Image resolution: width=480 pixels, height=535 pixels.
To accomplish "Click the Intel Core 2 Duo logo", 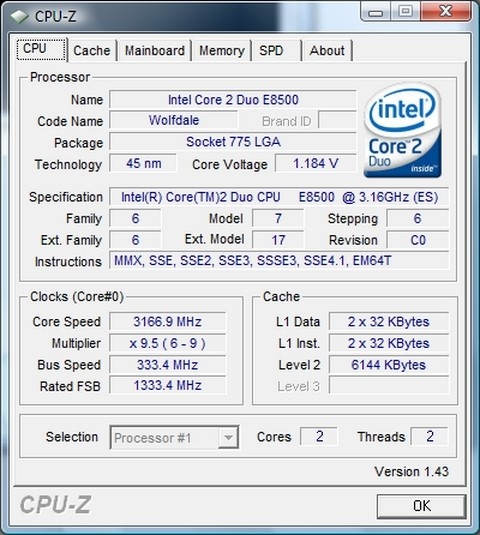I will 403,131.
